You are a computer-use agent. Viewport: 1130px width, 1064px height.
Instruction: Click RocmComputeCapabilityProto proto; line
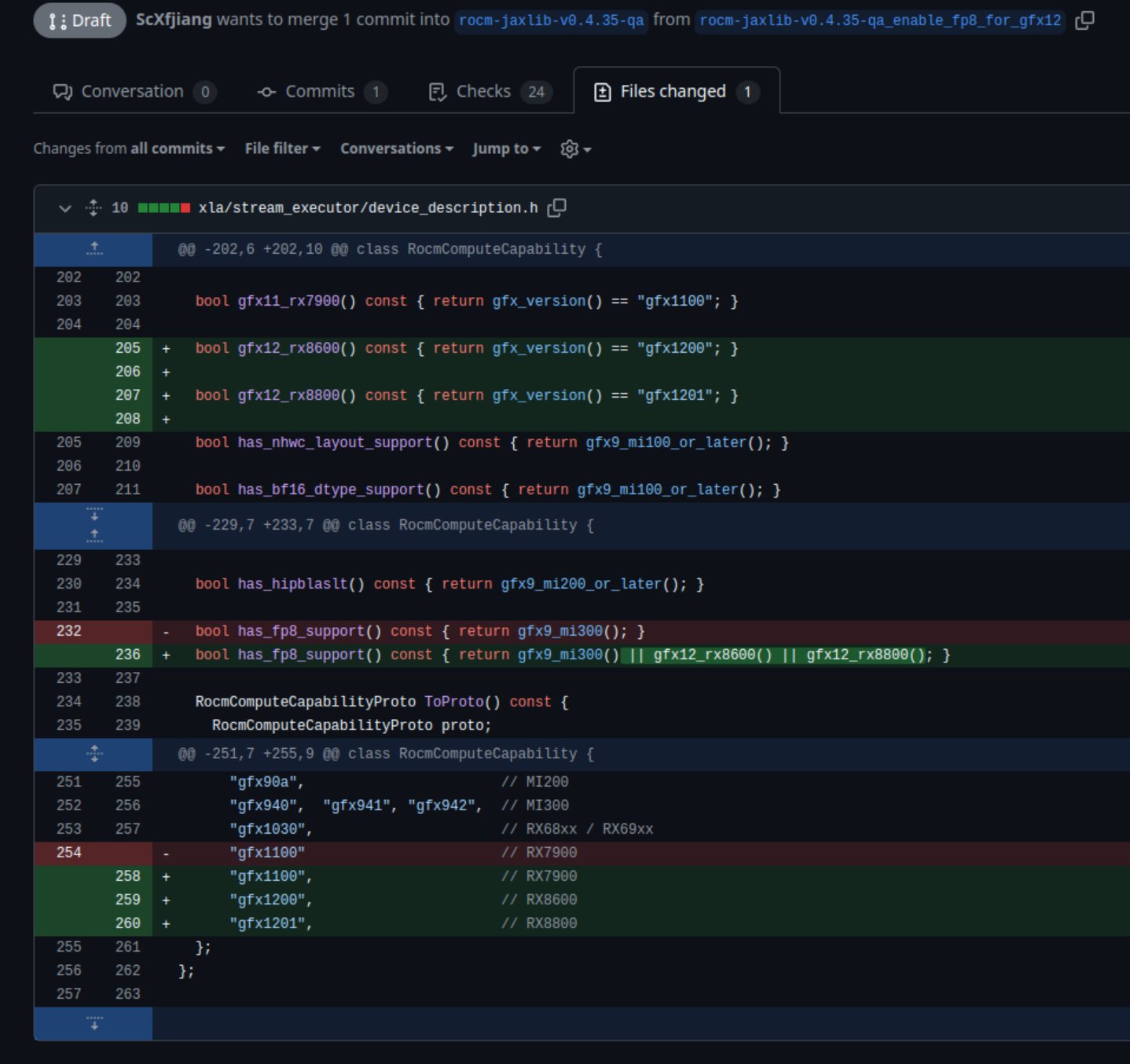pyautogui.click(x=351, y=725)
